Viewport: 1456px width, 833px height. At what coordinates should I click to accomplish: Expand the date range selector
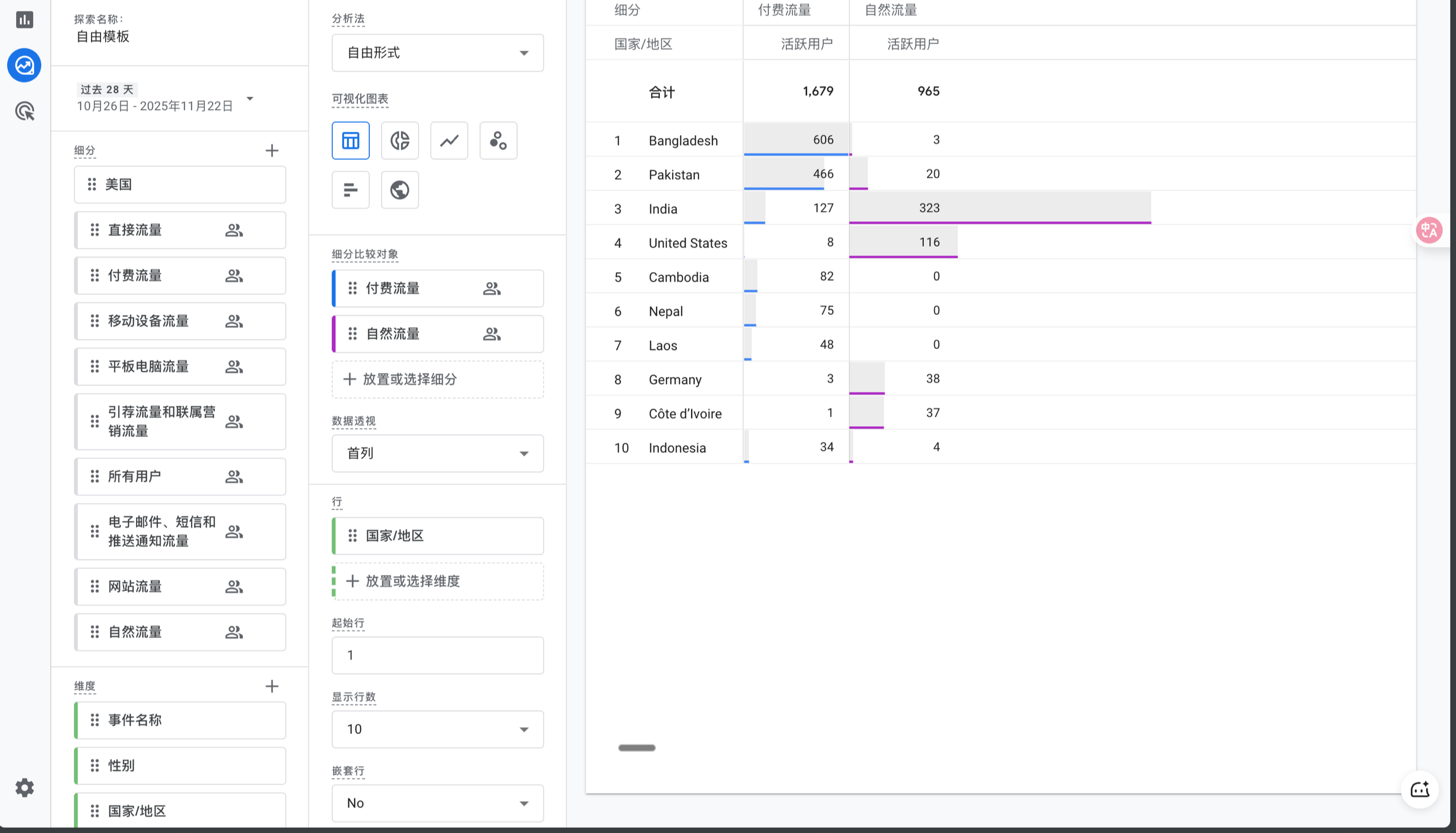(x=249, y=98)
